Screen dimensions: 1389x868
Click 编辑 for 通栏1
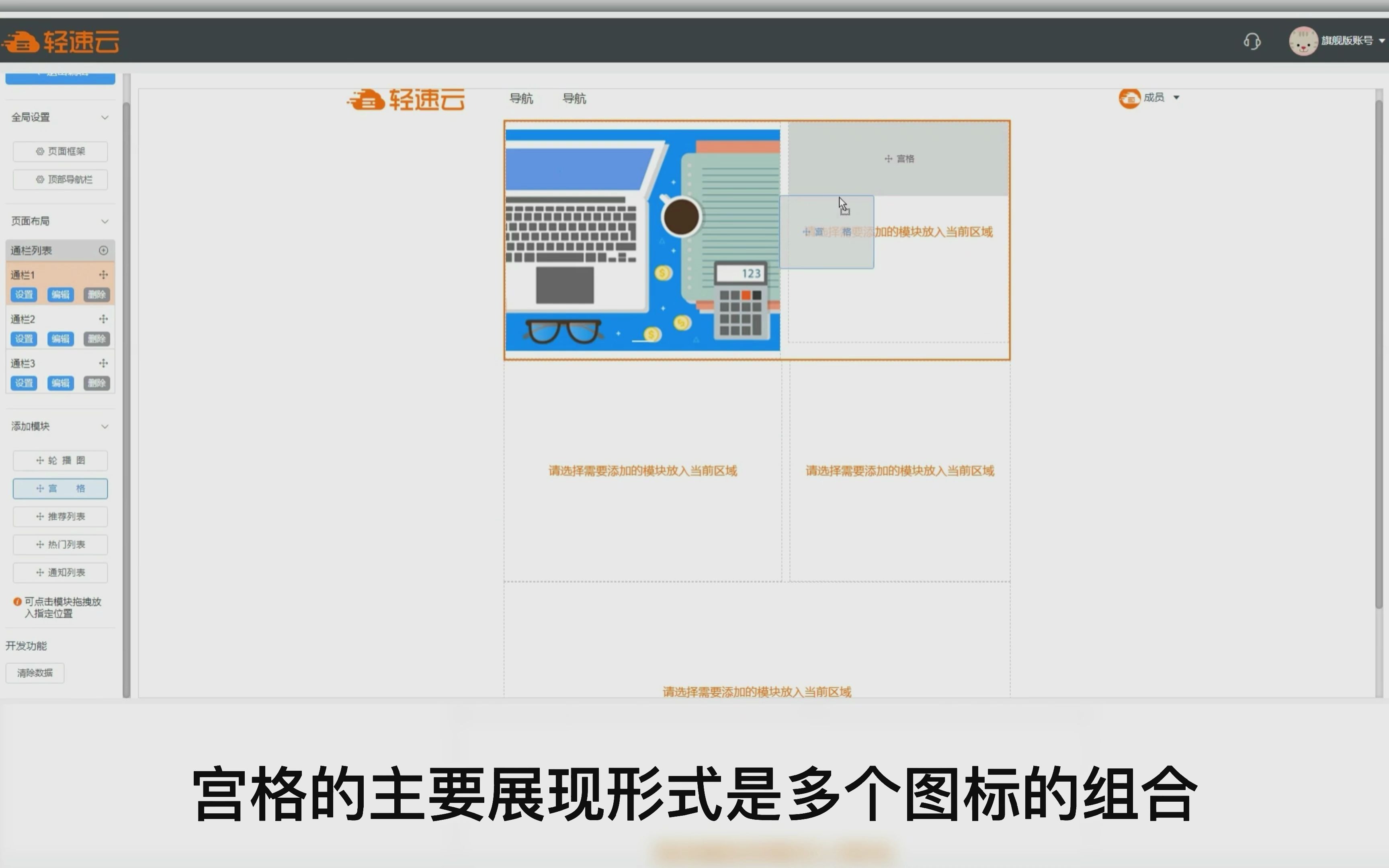pos(60,295)
